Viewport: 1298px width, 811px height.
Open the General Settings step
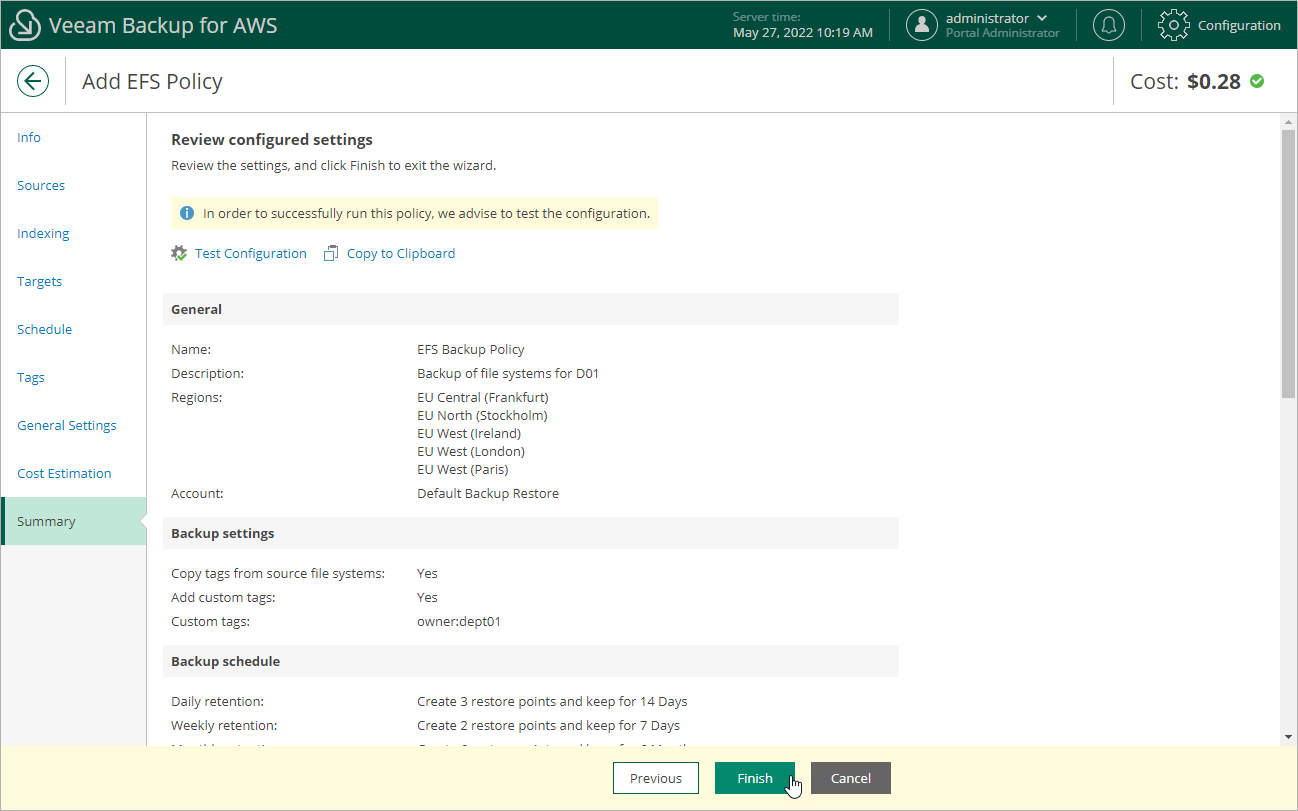[66, 425]
